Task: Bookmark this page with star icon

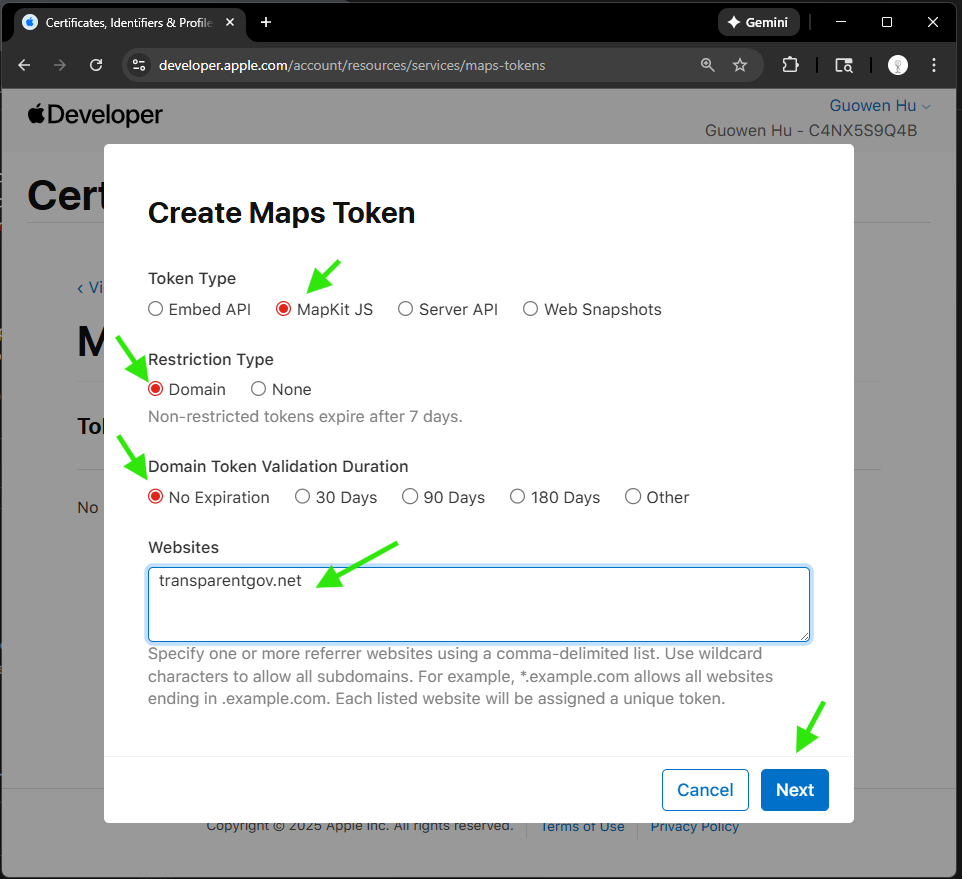Action: 740,65
